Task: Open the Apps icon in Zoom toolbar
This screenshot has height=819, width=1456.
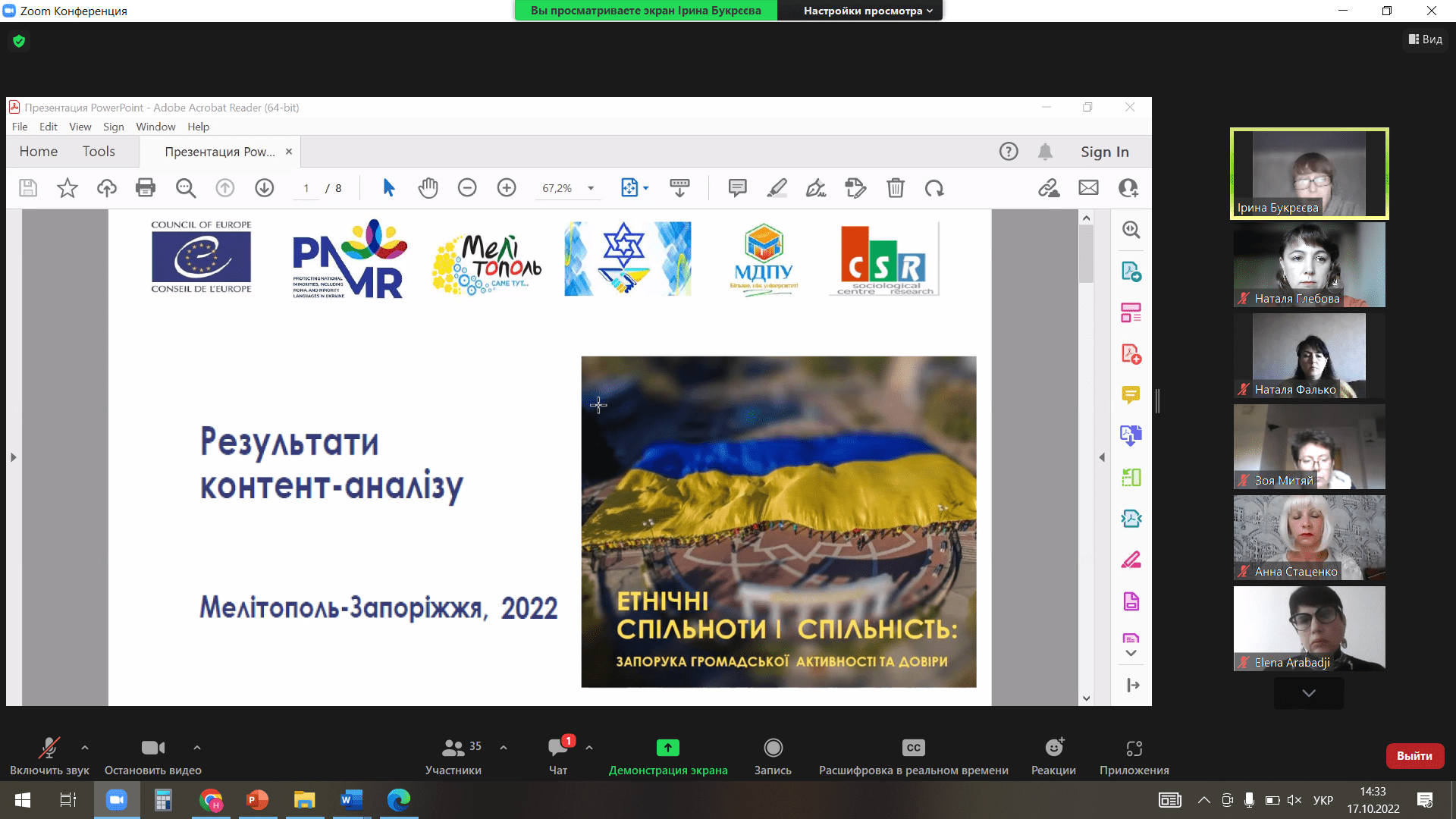Action: pyautogui.click(x=1134, y=748)
